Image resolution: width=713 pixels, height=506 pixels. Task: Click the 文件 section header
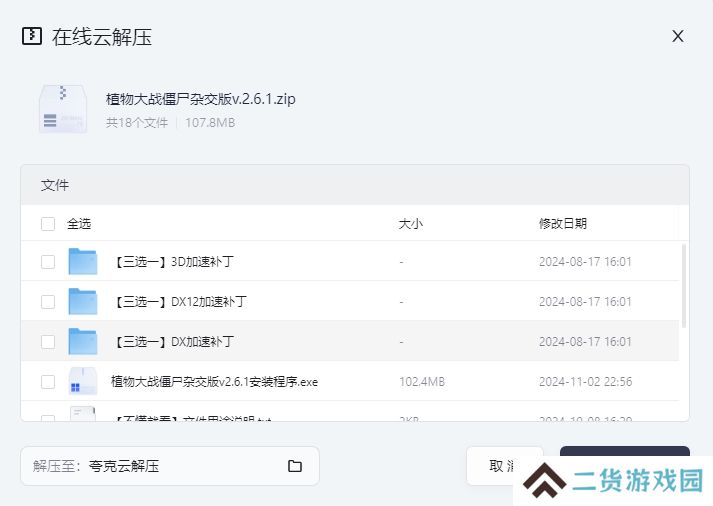pos(55,185)
